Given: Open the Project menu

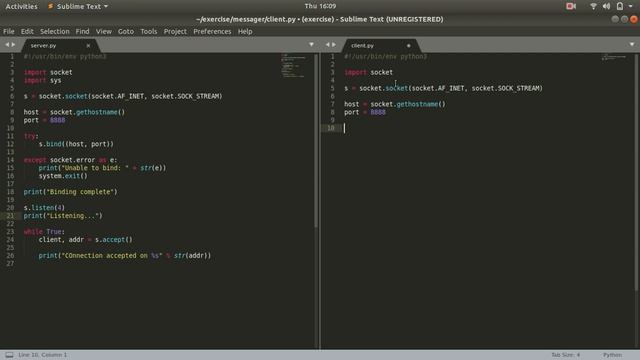Looking at the screenshot, I should pos(175,31).
